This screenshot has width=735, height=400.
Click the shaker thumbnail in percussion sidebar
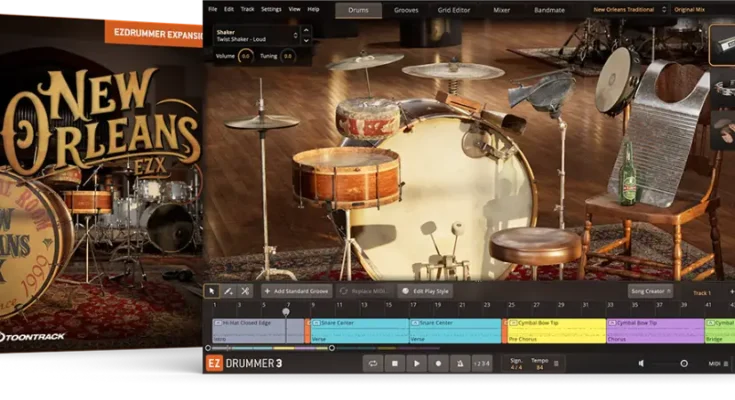723,45
